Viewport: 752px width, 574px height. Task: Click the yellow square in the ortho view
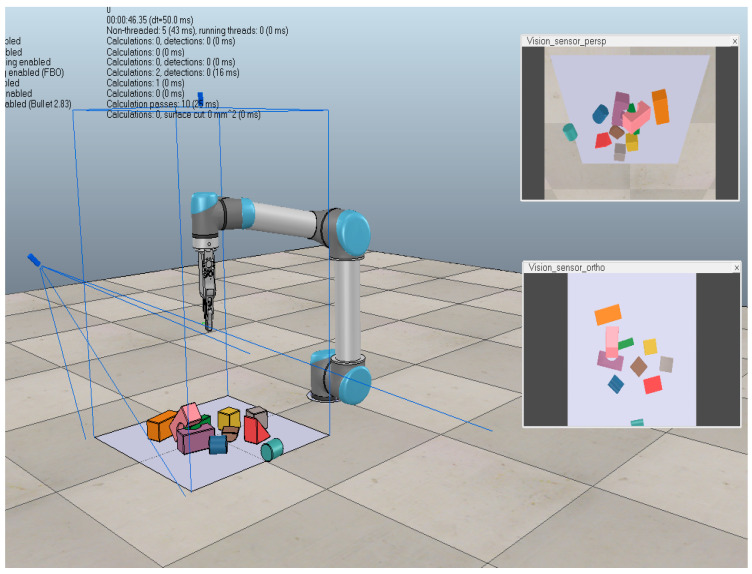[x=650, y=346]
